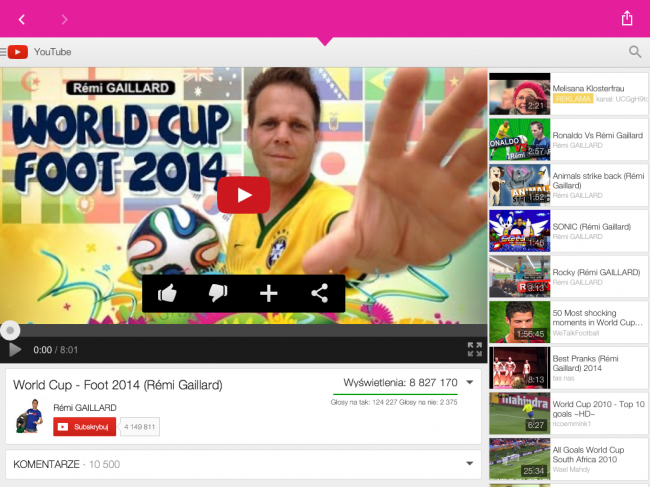Click the subscriber count 4 149 811
Viewport: 650px width, 487px height.
pos(139,426)
